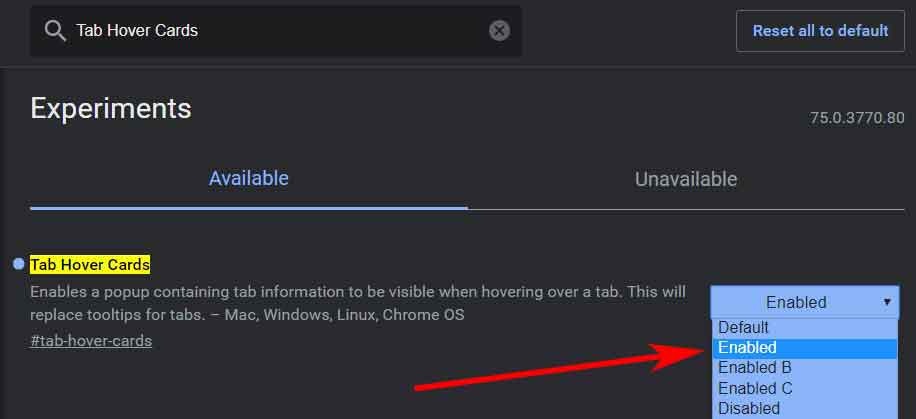Choose the highlighted Enabled option in the list
Image resolution: width=916 pixels, height=419 pixels.
click(x=747, y=348)
